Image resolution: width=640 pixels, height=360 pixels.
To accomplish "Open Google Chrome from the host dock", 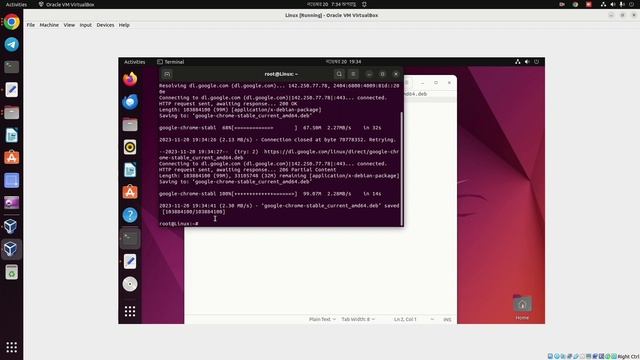I will point(11,22).
